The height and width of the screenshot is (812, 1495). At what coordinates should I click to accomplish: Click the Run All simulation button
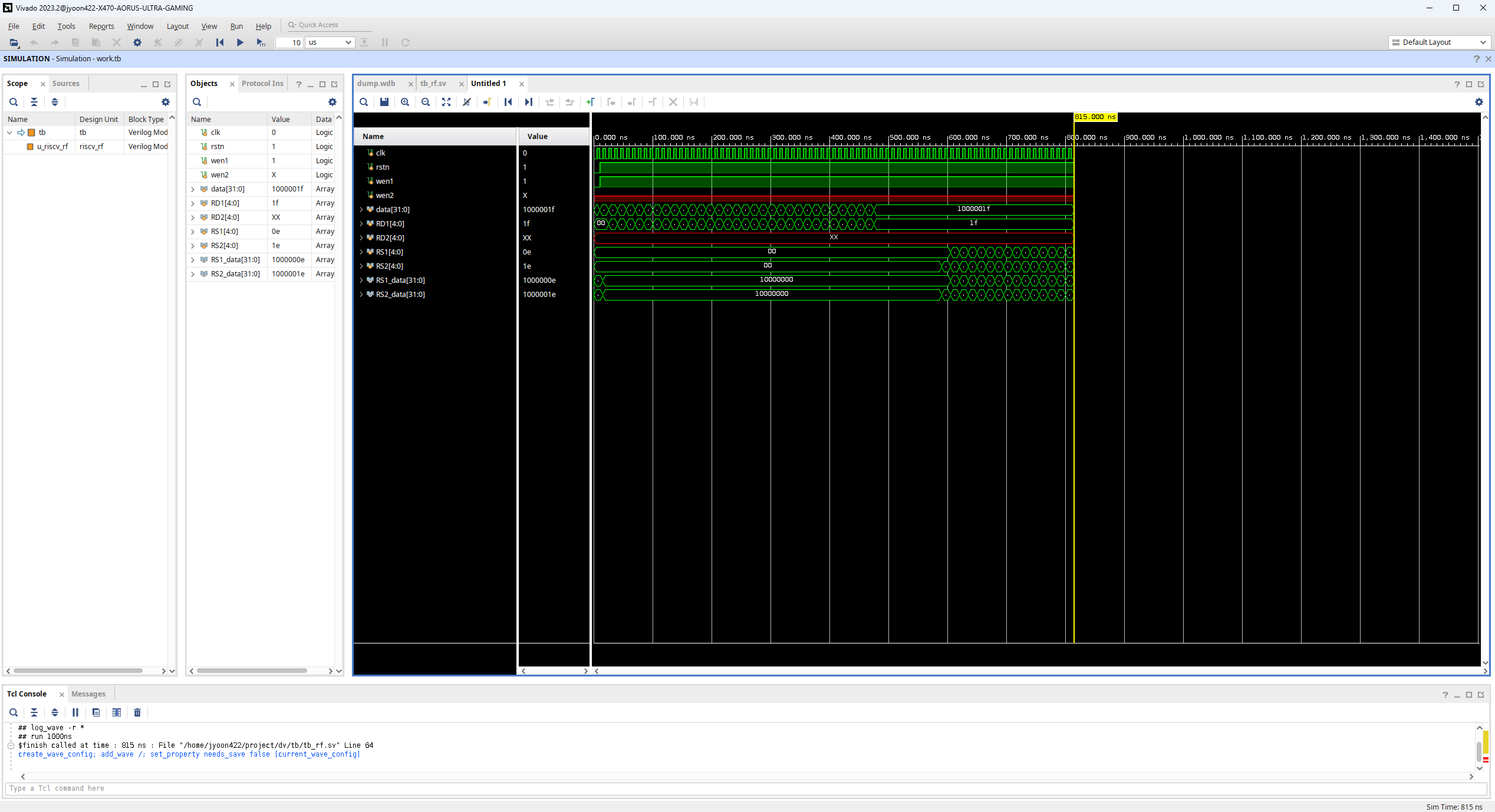pyautogui.click(x=240, y=42)
